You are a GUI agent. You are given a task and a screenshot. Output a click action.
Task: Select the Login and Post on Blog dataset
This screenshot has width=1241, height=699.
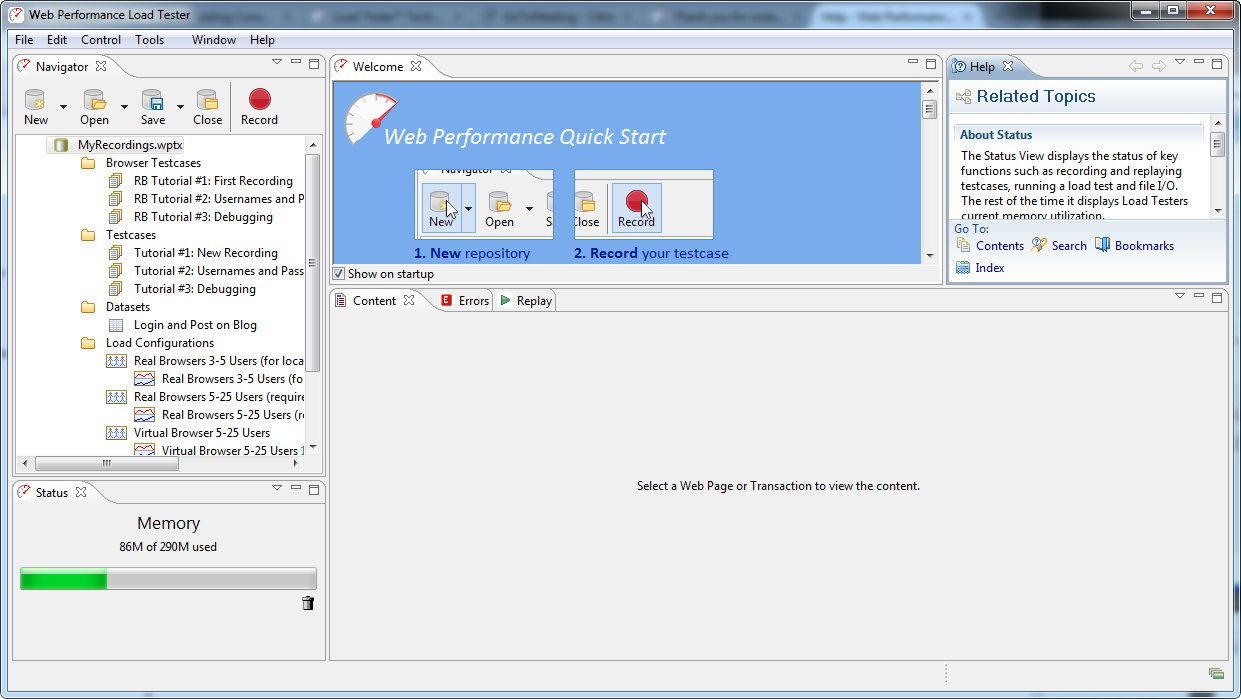tap(197, 325)
